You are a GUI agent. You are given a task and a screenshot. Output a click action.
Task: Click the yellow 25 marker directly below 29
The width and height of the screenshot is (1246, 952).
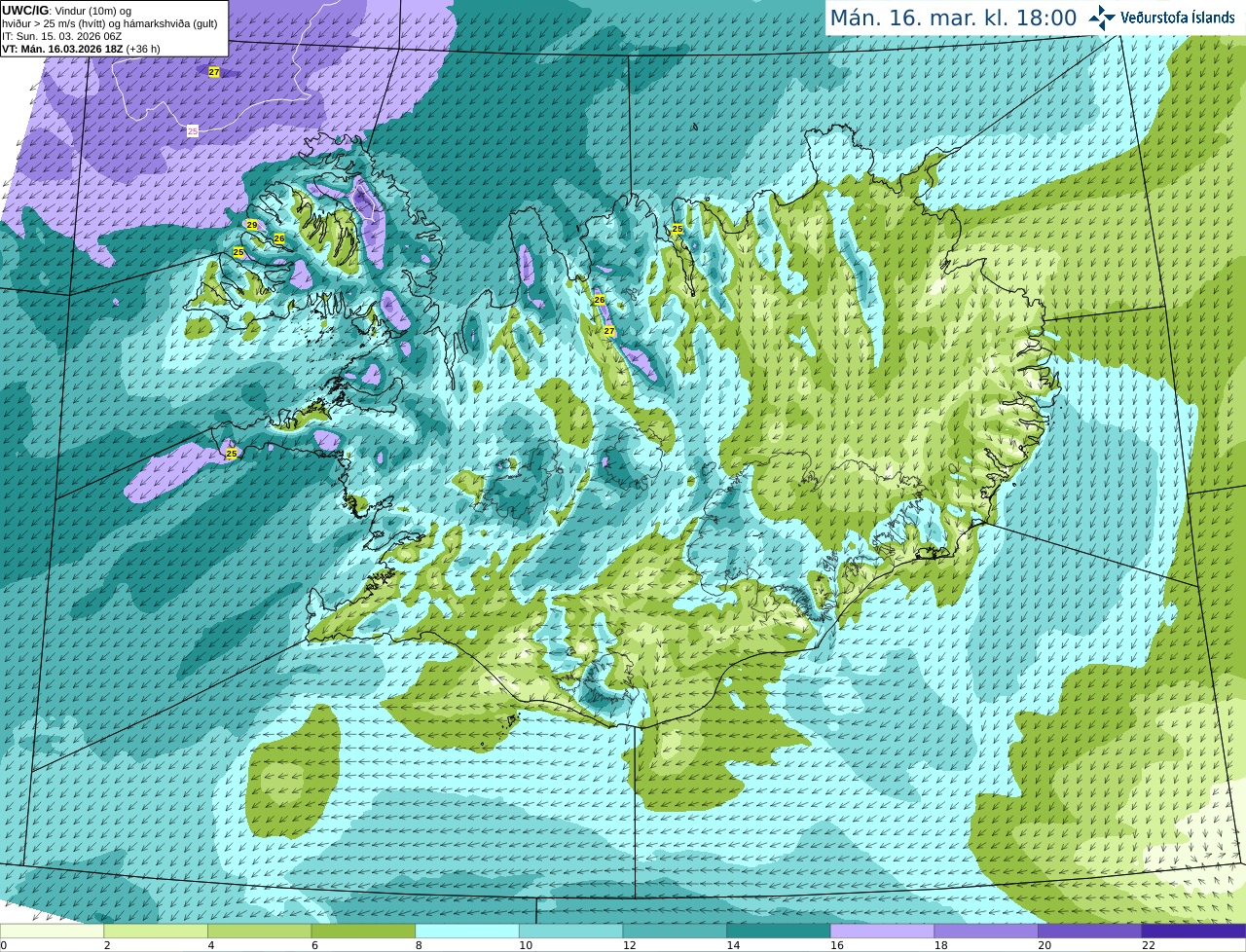[x=238, y=252]
